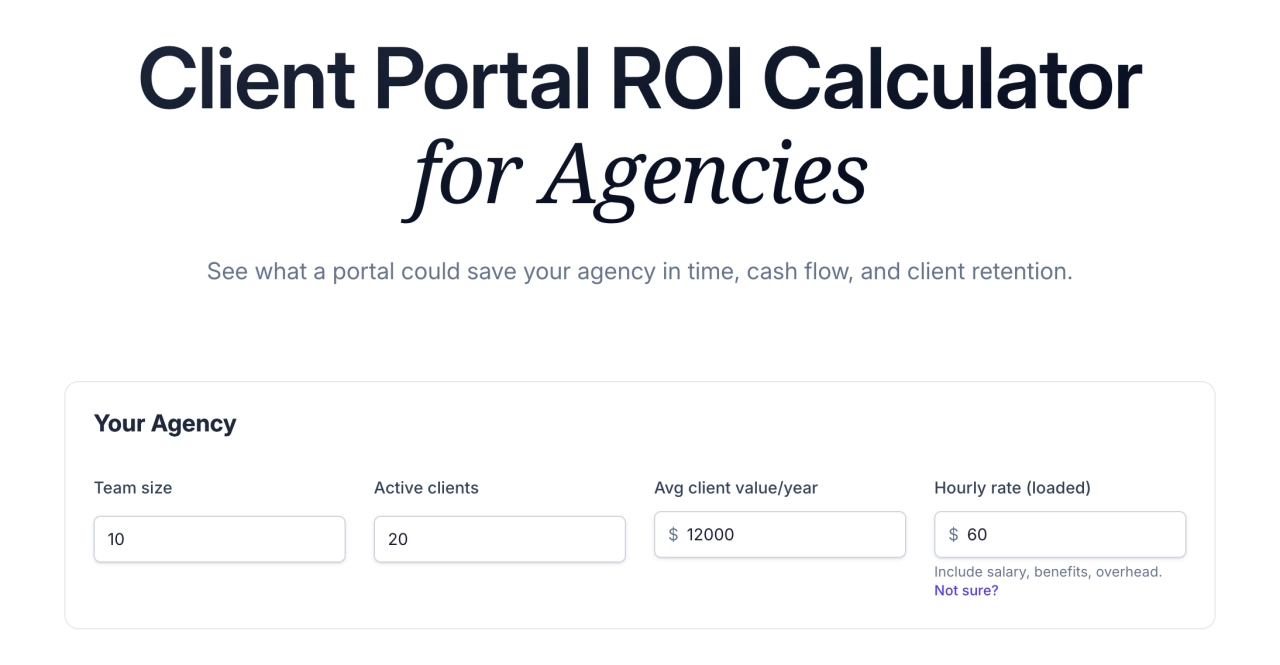1280x665 pixels.
Task: Click the dollar icon in Avg client value field
Action: click(x=673, y=535)
